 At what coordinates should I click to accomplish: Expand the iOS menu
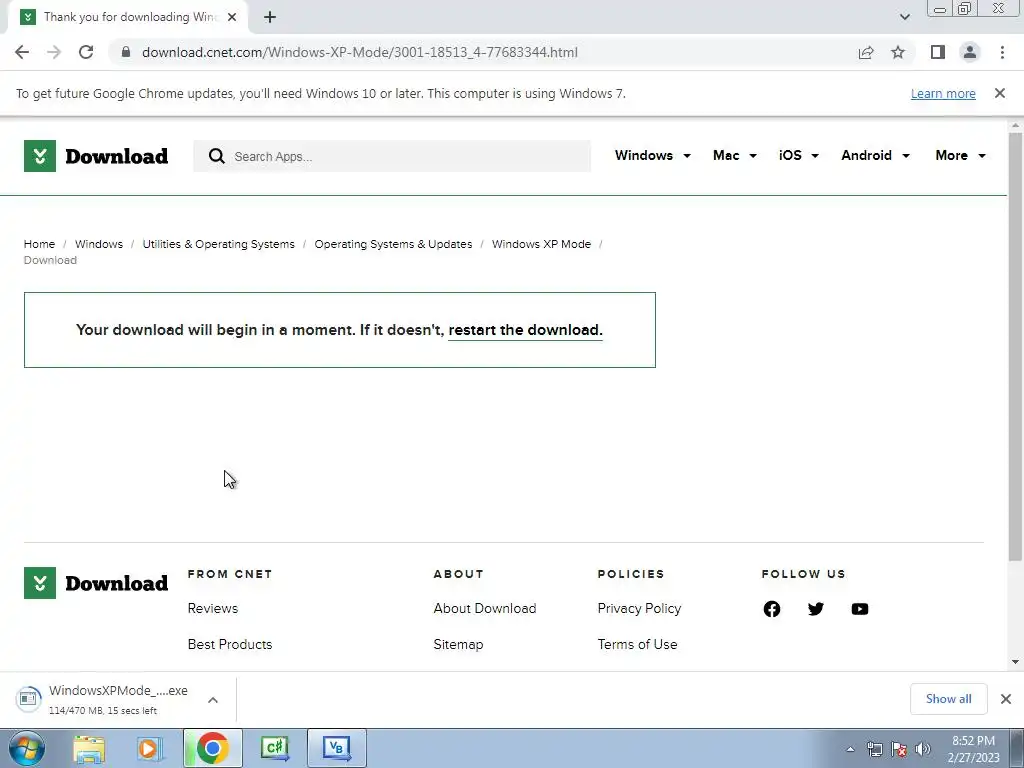point(798,155)
